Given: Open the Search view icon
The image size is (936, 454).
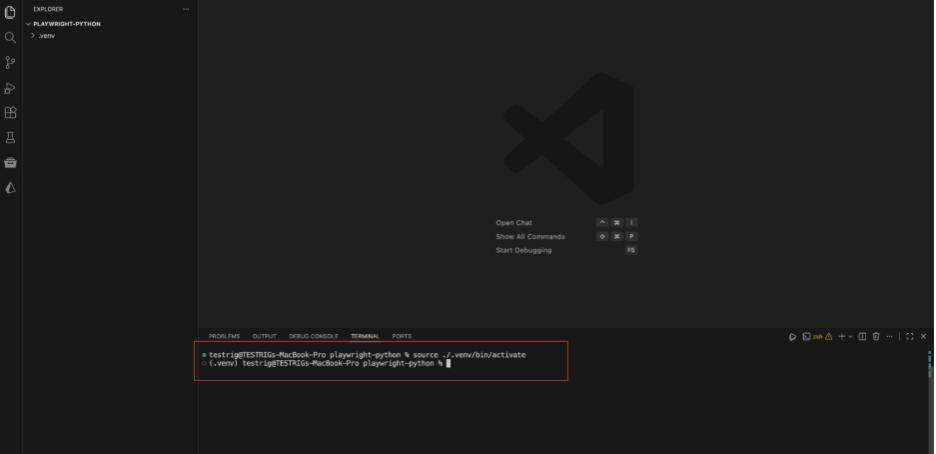Looking at the screenshot, I should click(x=11, y=37).
